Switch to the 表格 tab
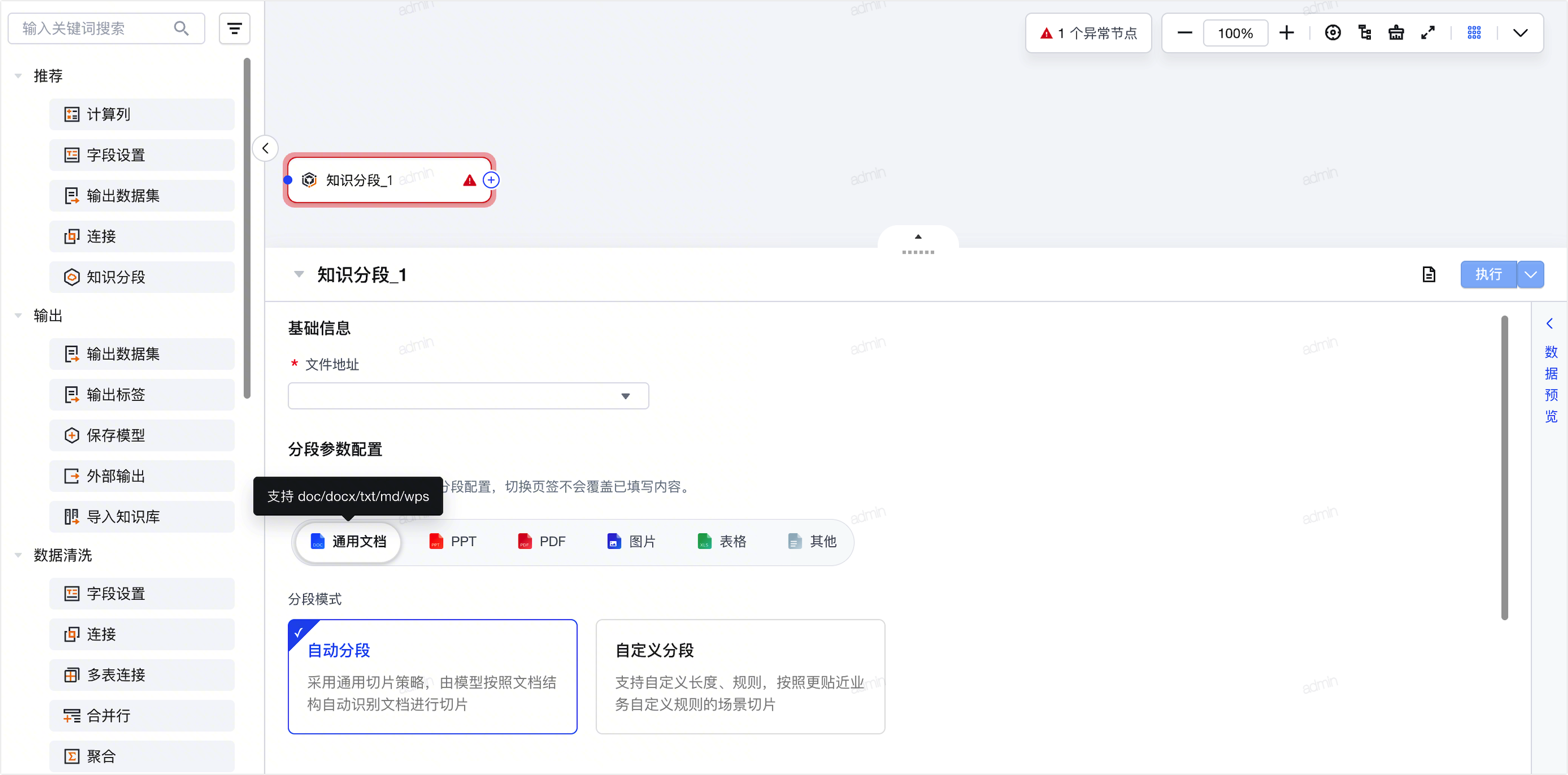The height and width of the screenshot is (775, 1568). 722,541
